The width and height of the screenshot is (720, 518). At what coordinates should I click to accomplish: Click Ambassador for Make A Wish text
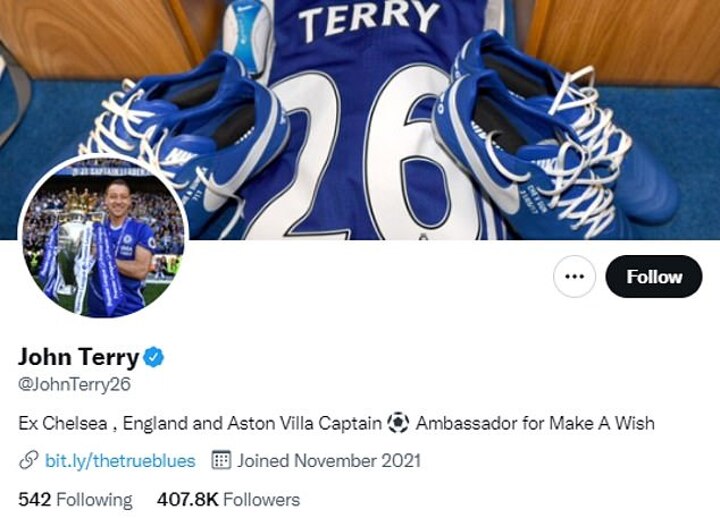(x=535, y=423)
